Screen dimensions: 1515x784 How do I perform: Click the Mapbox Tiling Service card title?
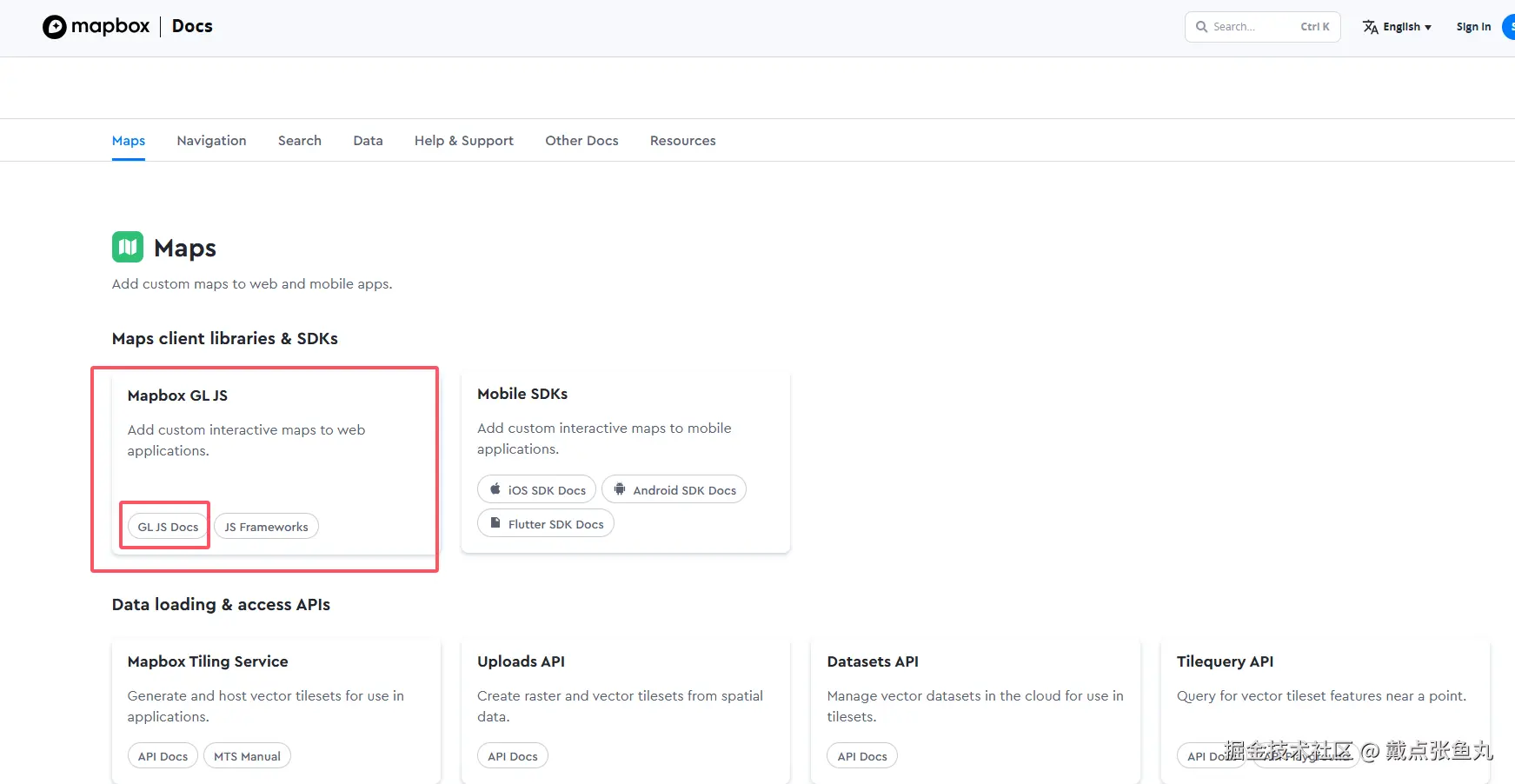point(208,661)
